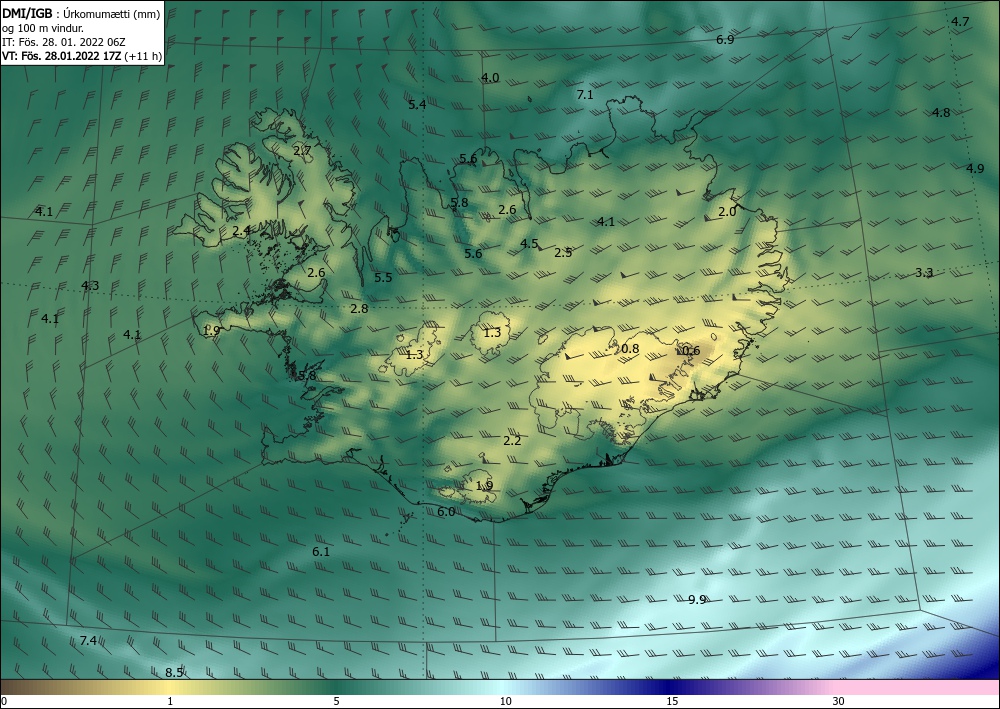Click the 6.0 value on the south coast
Viewport: 1000px width, 709px height.
[x=446, y=512]
